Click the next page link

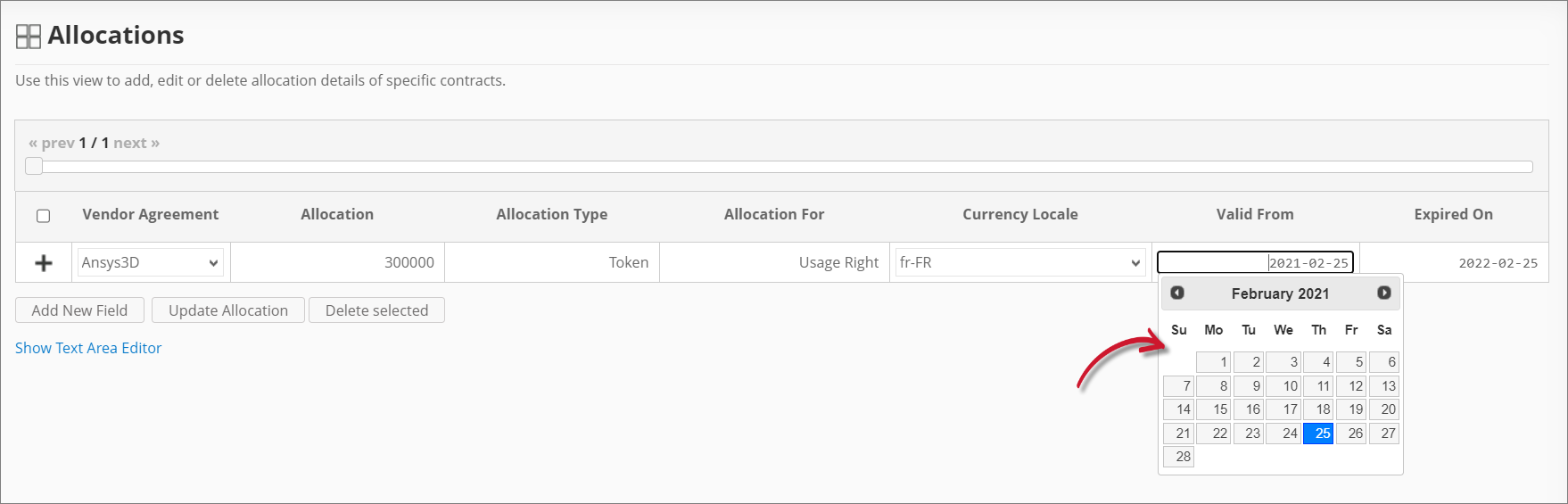point(136,143)
